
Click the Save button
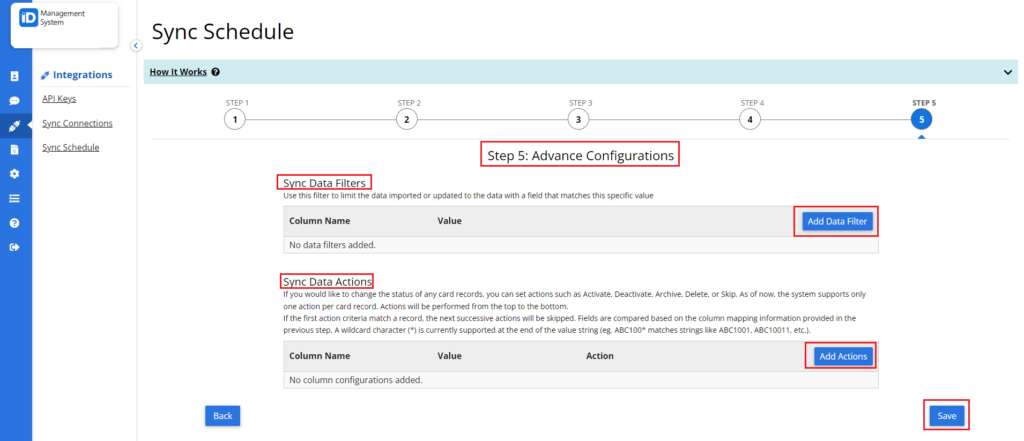point(946,416)
